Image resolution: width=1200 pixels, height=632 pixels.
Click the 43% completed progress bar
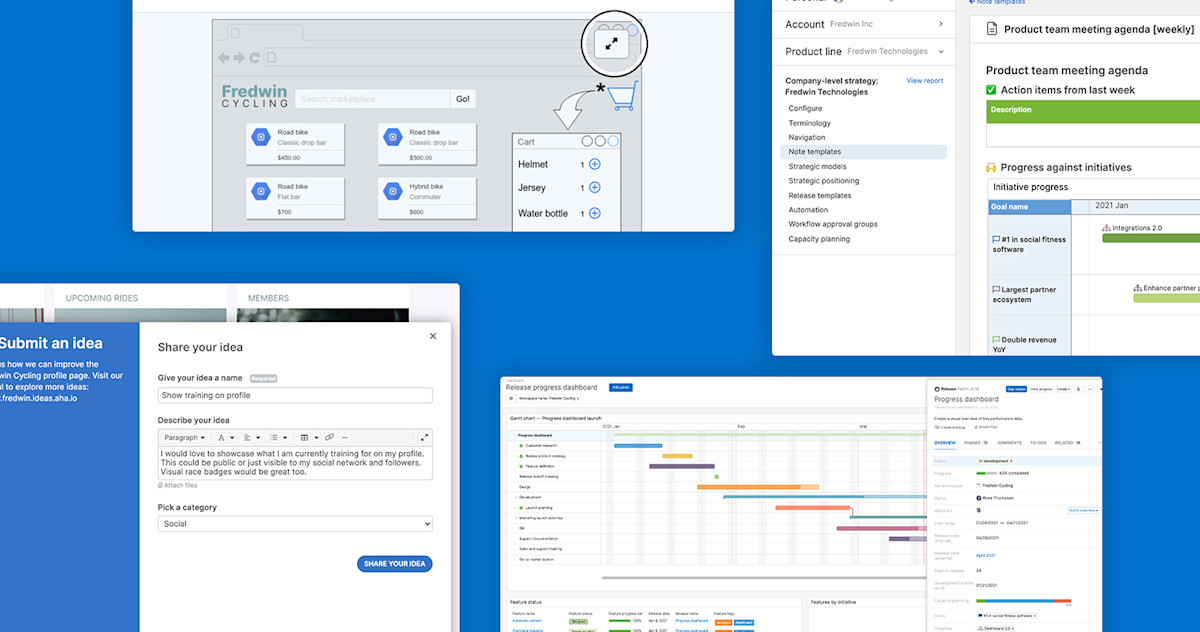[x=986, y=473]
